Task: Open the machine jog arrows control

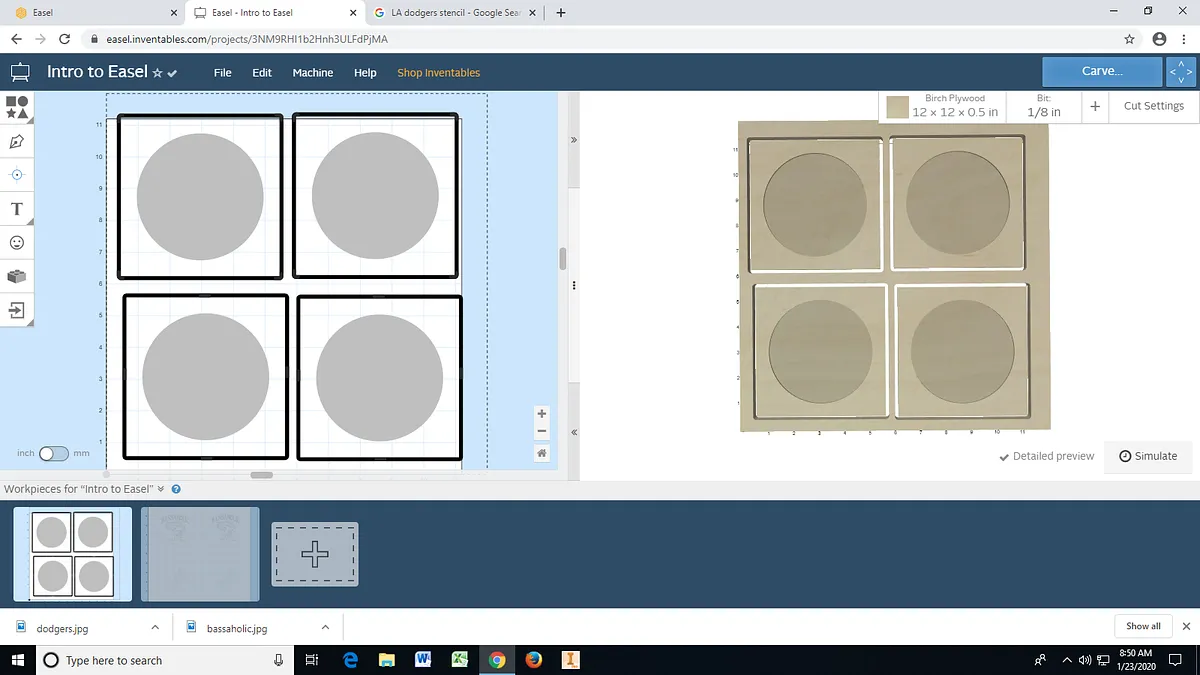Action: [1181, 72]
